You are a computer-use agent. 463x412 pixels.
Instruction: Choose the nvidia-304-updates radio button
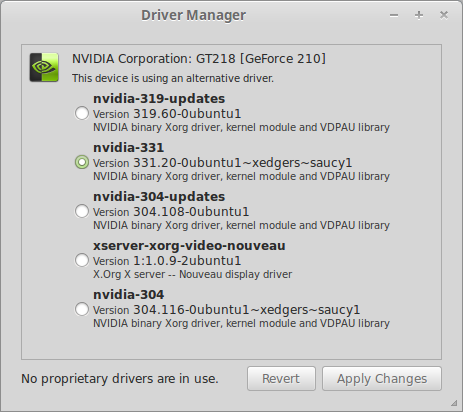[82, 211]
